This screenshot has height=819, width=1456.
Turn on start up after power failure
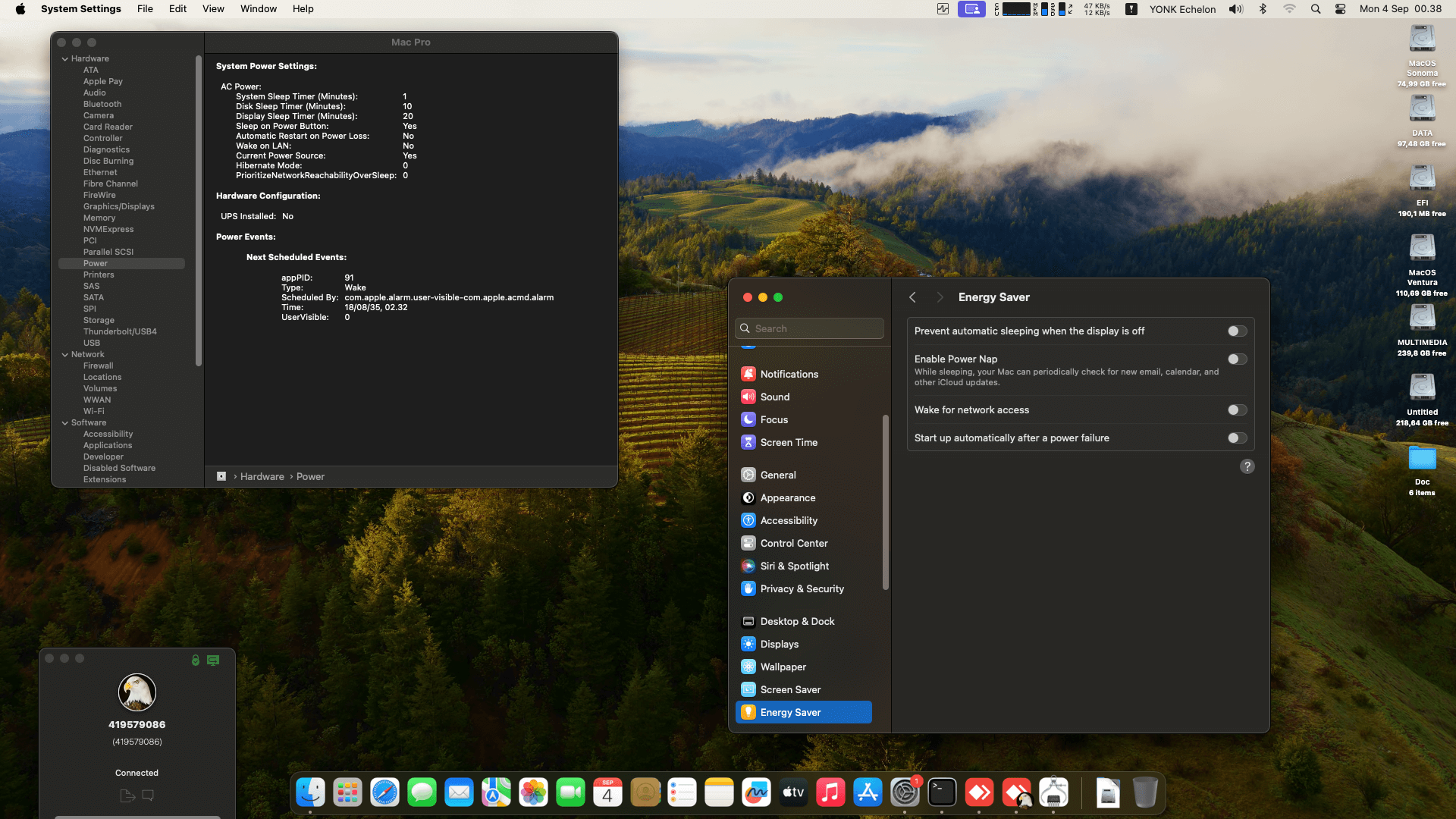click(1237, 438)
